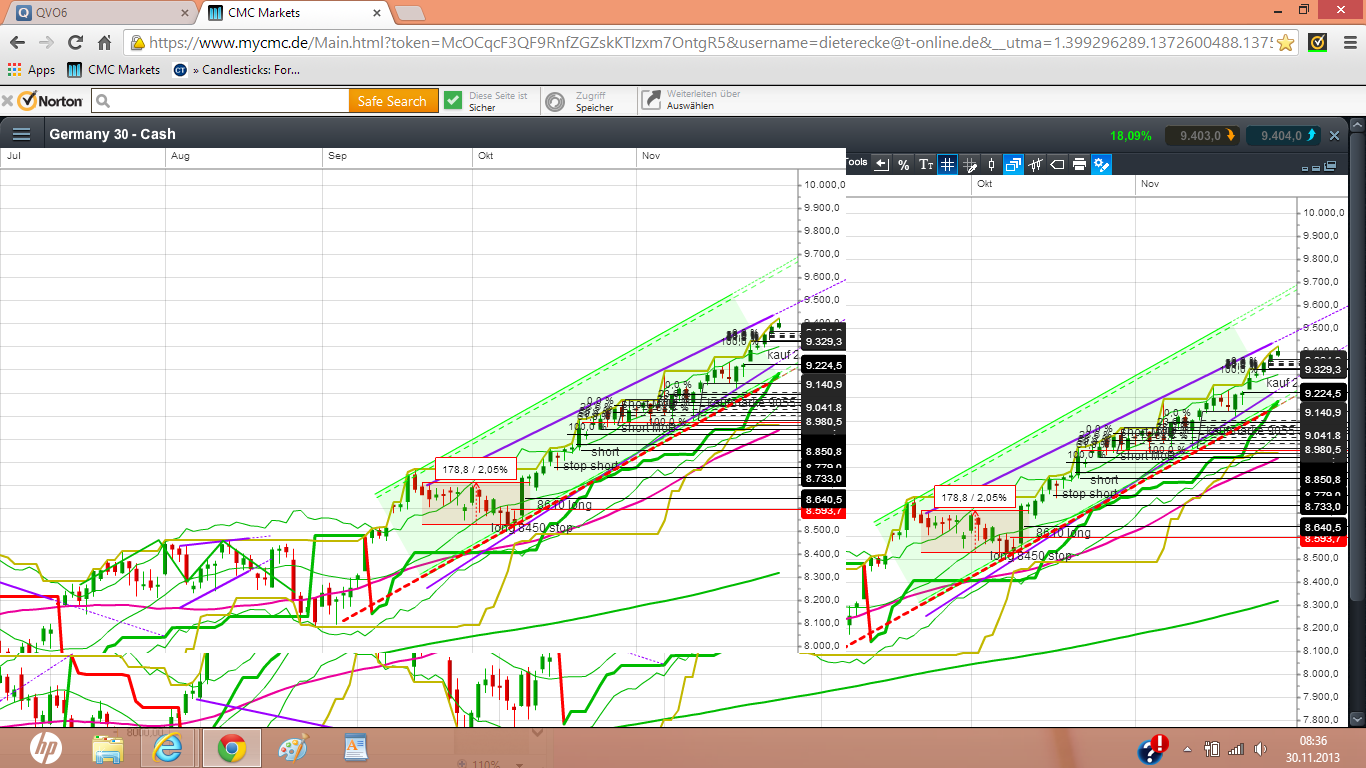Open the Germany 30 Cash hamburger menu
The image size is (1366, 768).
[21, 134]
